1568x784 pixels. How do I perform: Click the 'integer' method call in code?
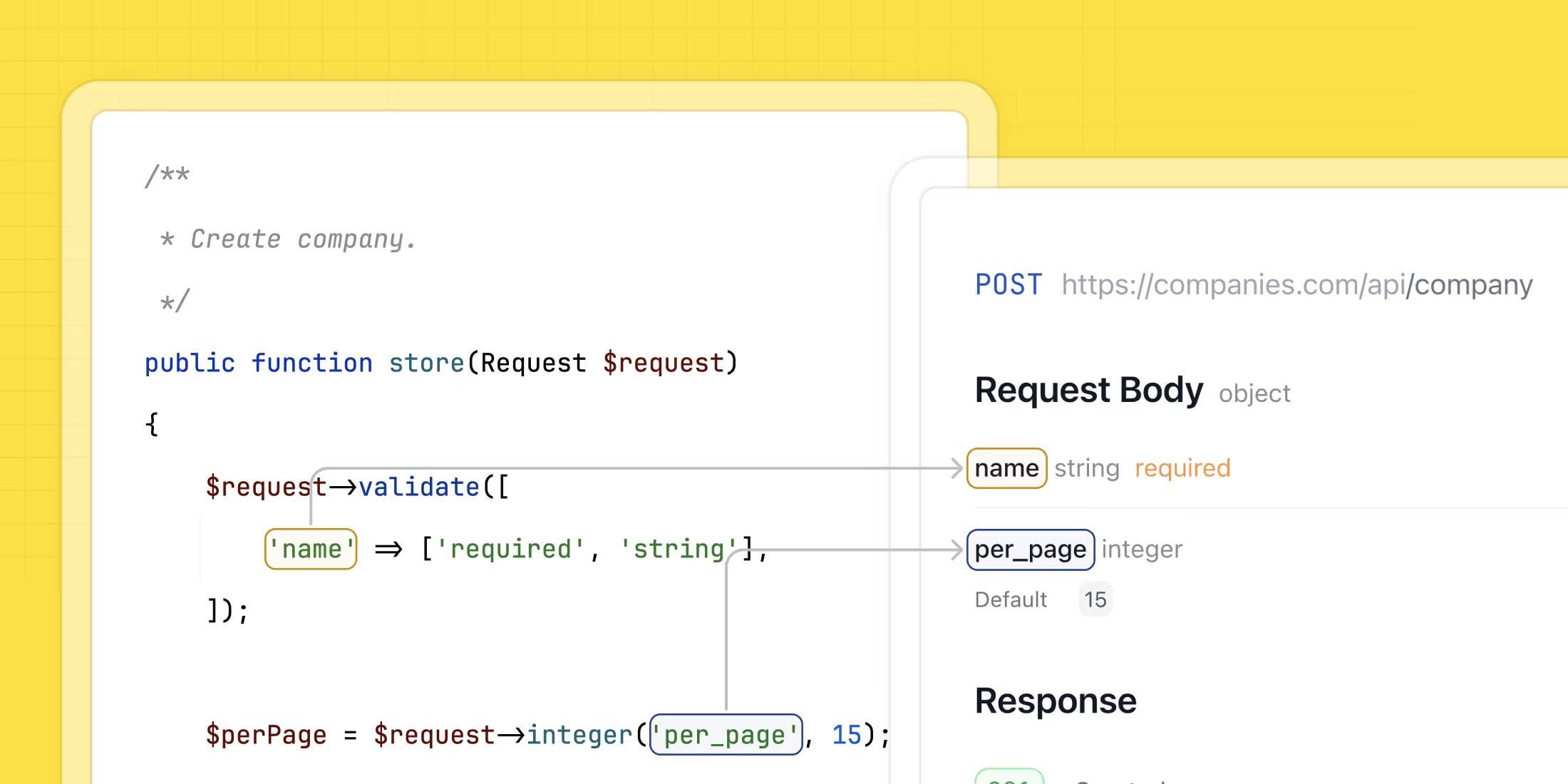[579, 735]
